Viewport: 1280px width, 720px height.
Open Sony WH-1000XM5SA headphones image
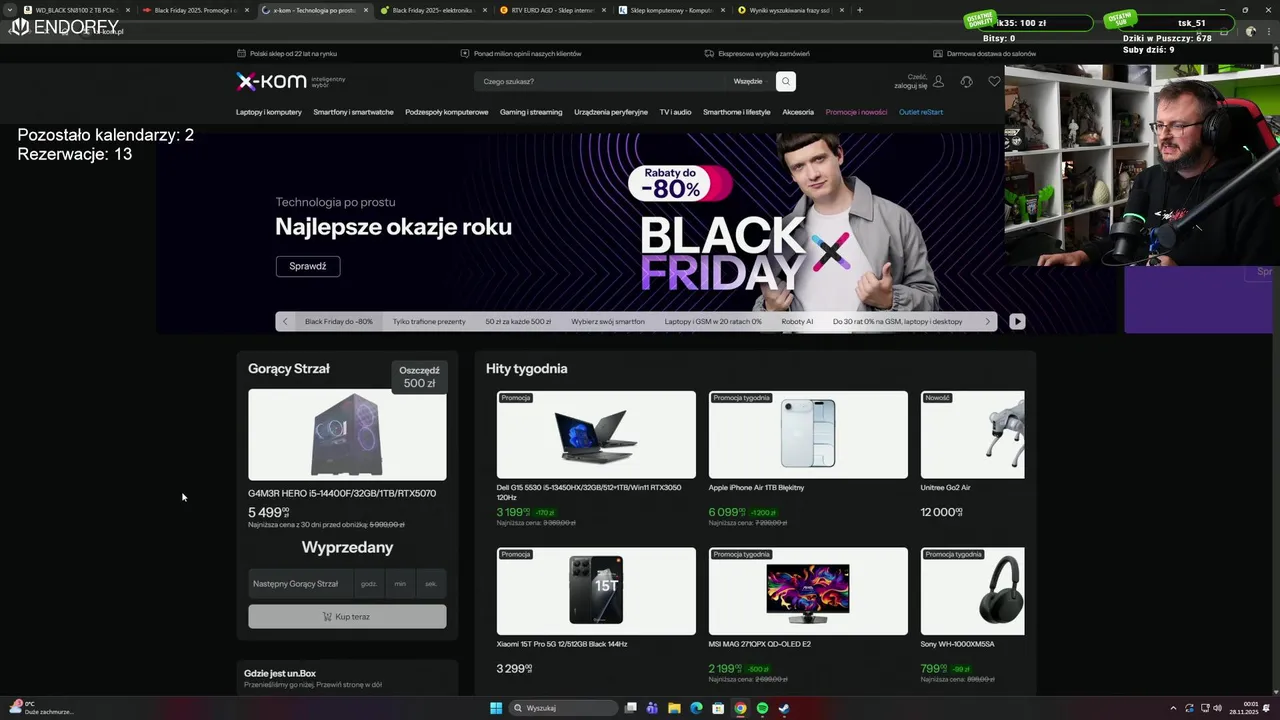tap(972, 591)
